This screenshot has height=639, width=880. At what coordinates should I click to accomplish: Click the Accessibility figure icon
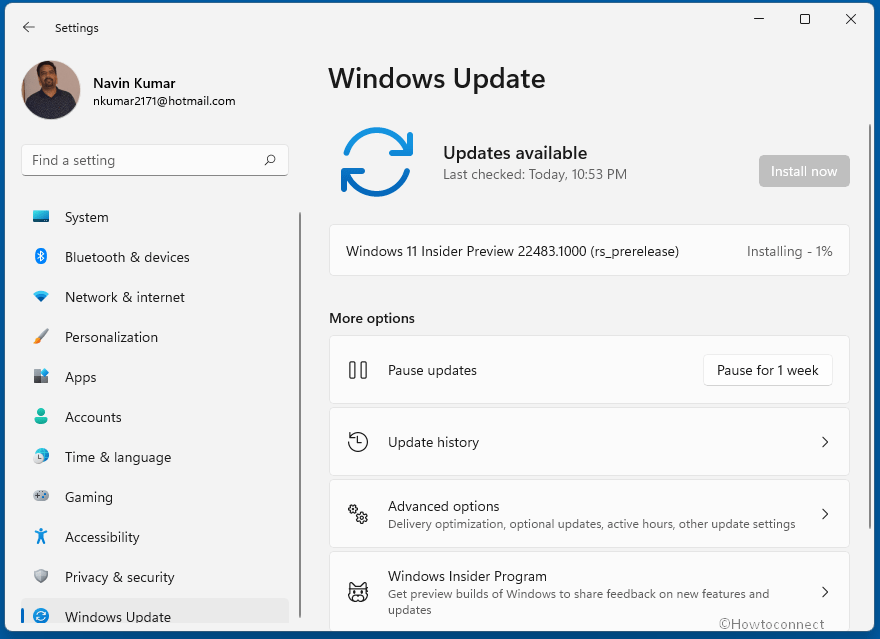(41, 536)
